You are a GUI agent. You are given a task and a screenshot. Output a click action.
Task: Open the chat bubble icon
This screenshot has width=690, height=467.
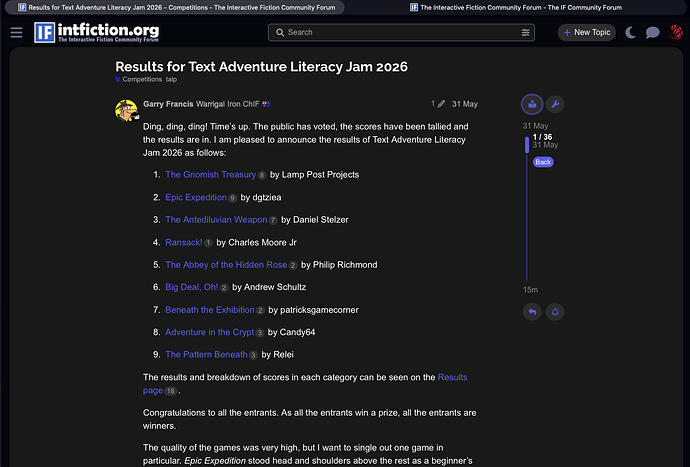tap(652, 33)
